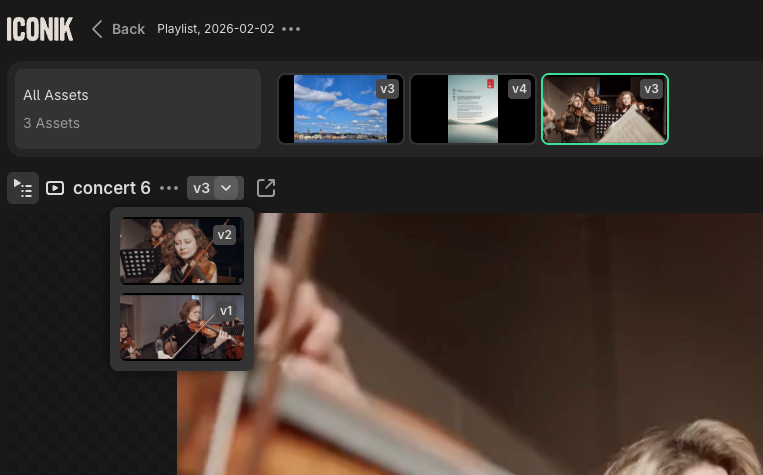The image size is (763, 475).
Task: Click the v4 badge on document thumbnail
Action: 519,89
